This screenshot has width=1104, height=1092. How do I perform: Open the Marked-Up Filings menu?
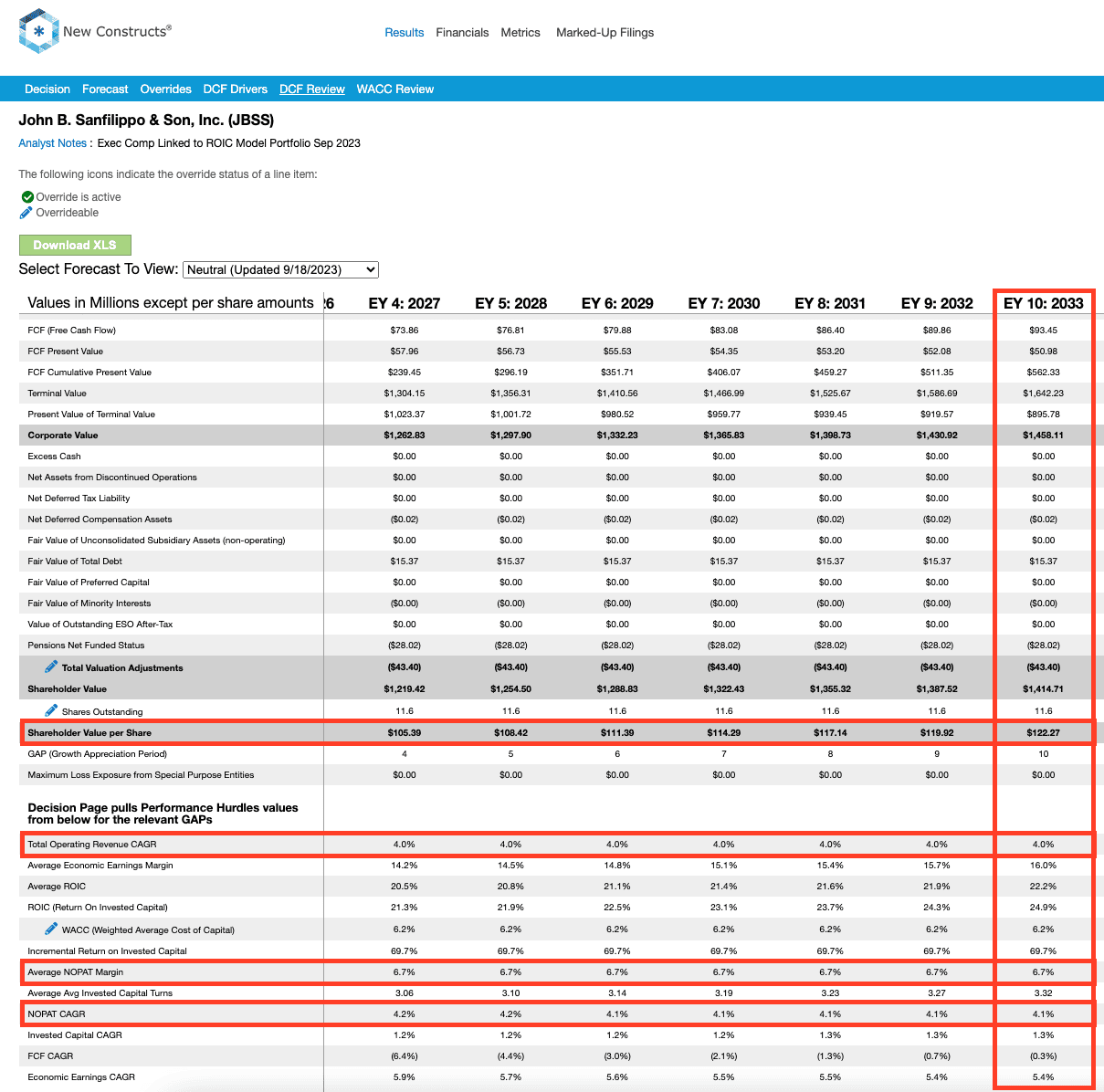[x=605, y=32]
